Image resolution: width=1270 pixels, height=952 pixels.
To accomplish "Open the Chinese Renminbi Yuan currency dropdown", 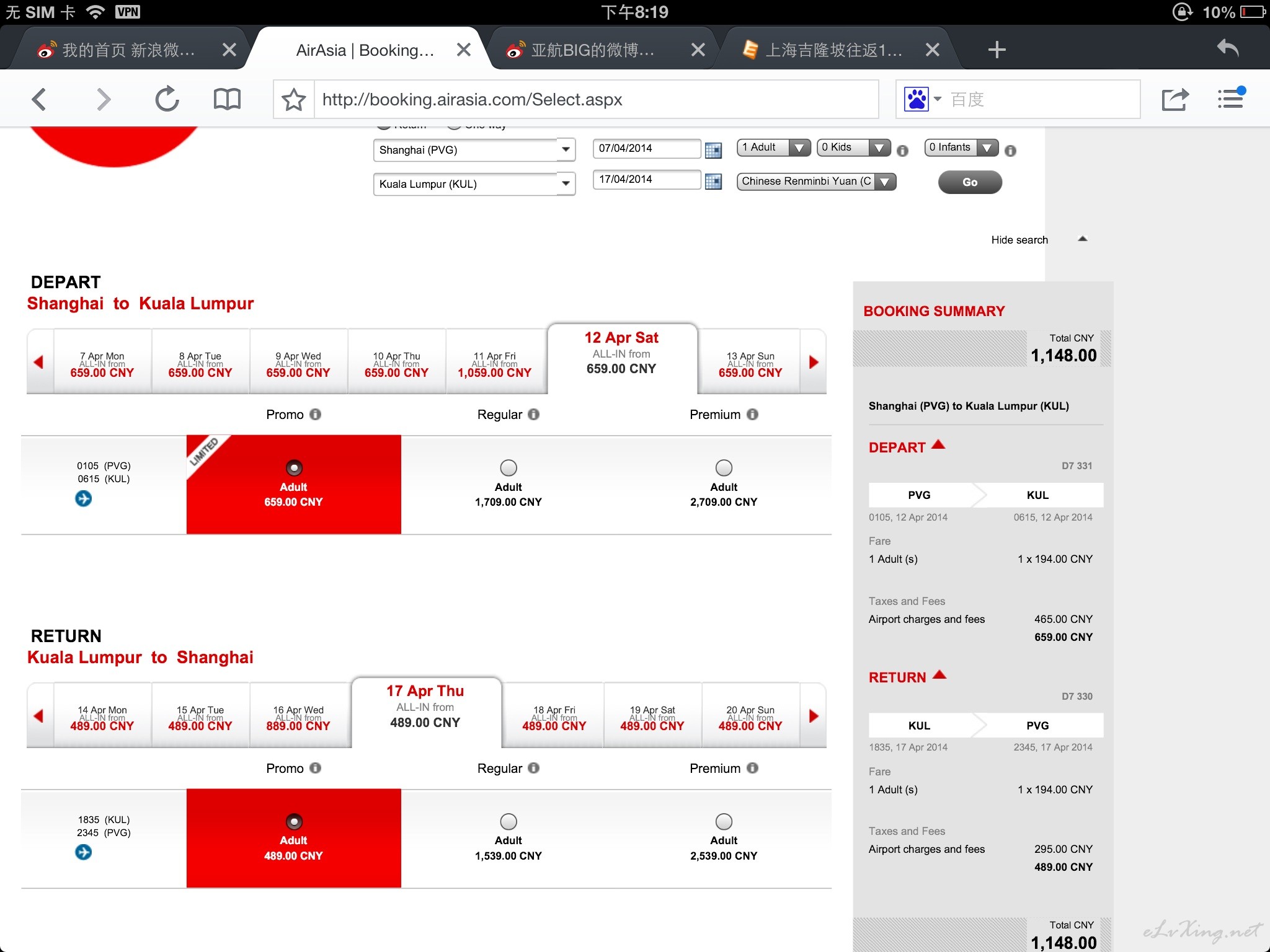I will pos(817,182).
